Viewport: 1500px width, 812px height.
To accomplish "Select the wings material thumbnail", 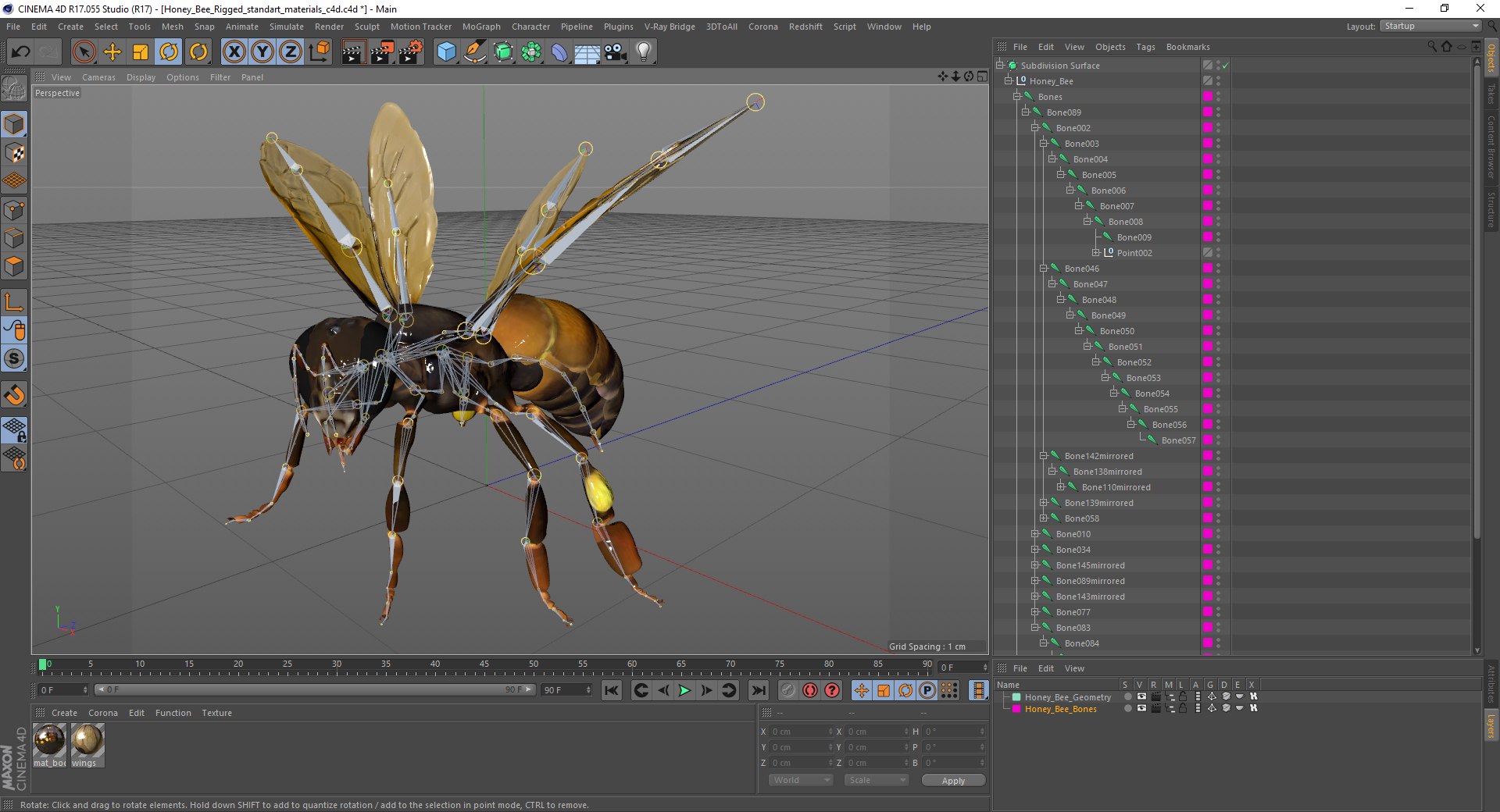I will coord(87,739).
